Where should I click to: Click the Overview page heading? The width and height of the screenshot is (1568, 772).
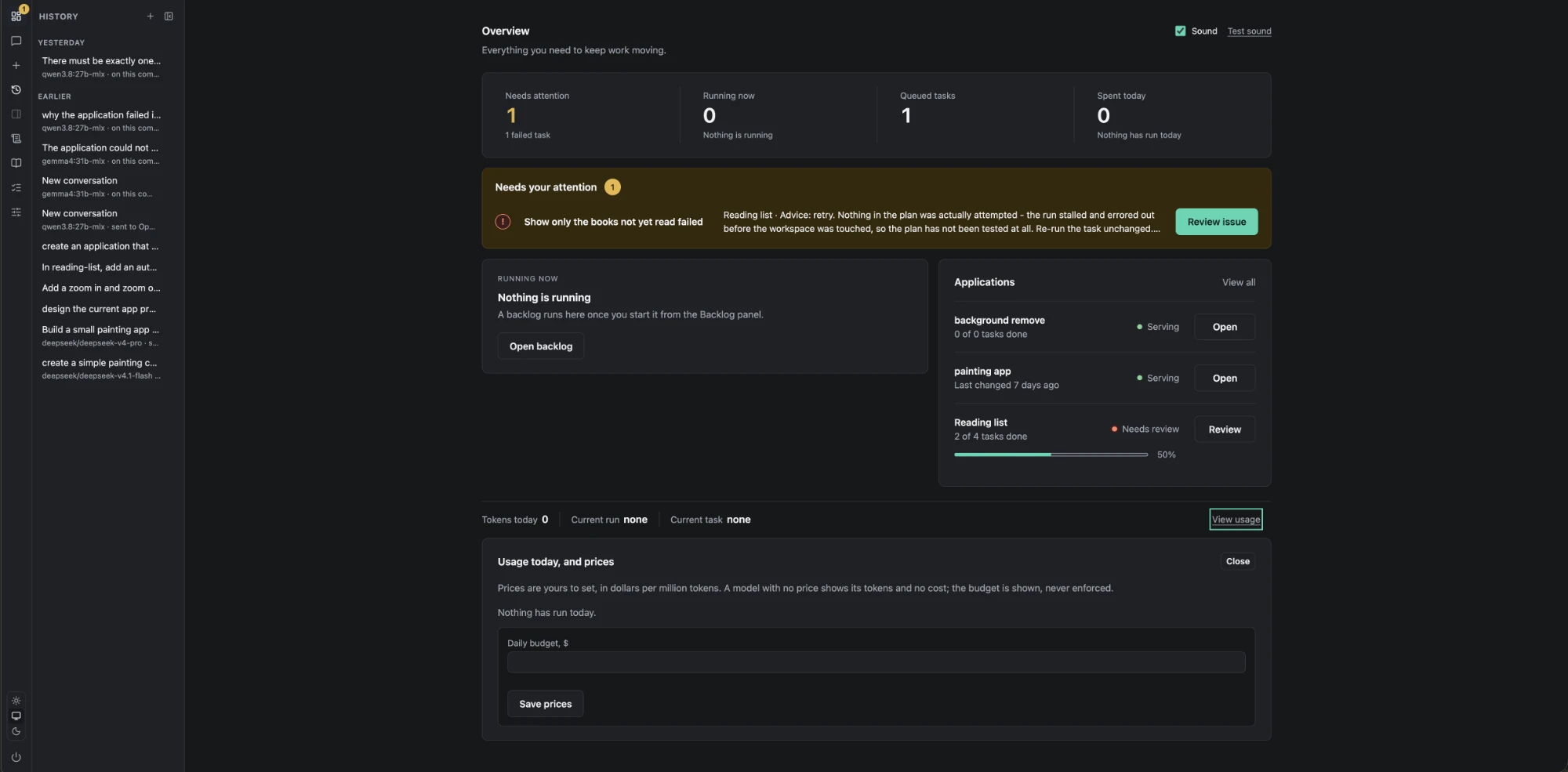coord(506,31)
